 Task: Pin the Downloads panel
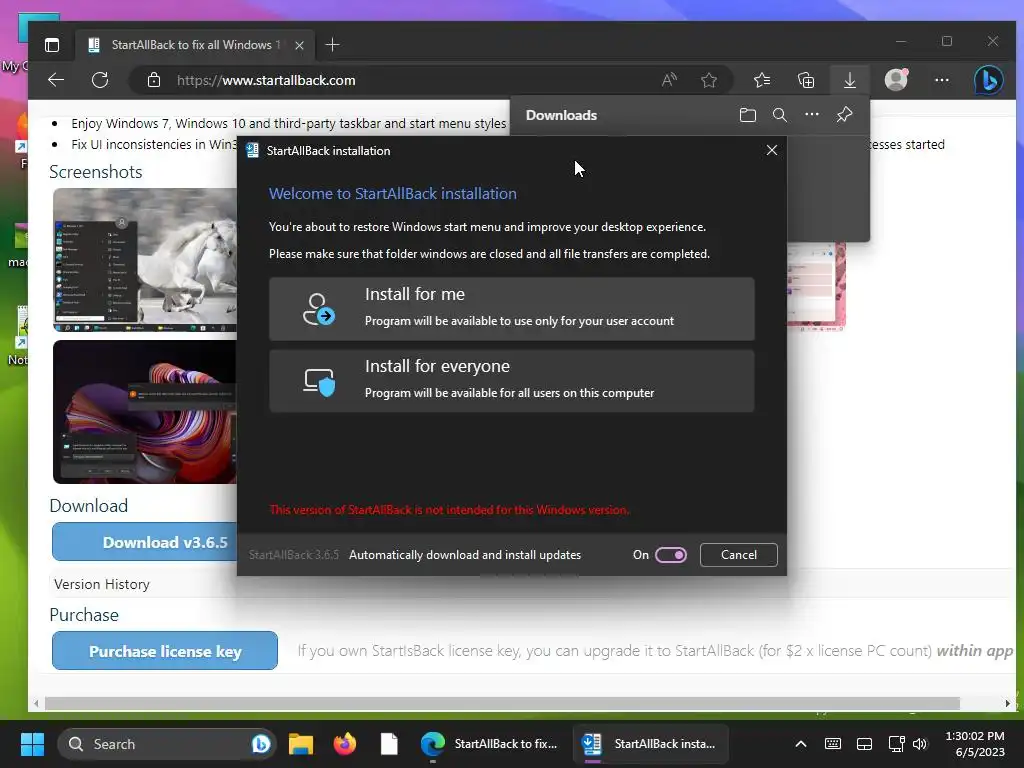coord(844,115)
